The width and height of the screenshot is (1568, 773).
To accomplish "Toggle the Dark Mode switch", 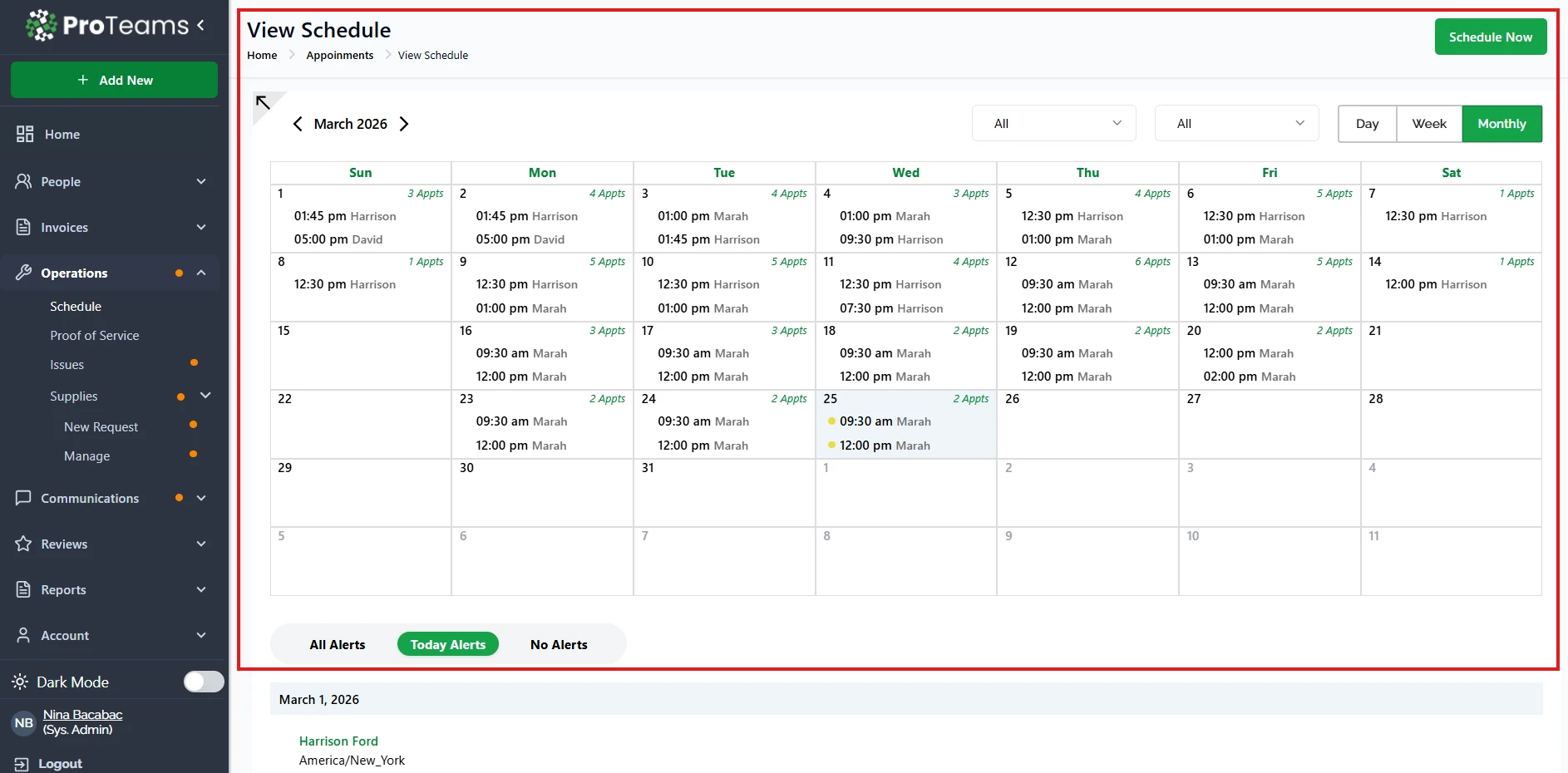I will [204, 682].
